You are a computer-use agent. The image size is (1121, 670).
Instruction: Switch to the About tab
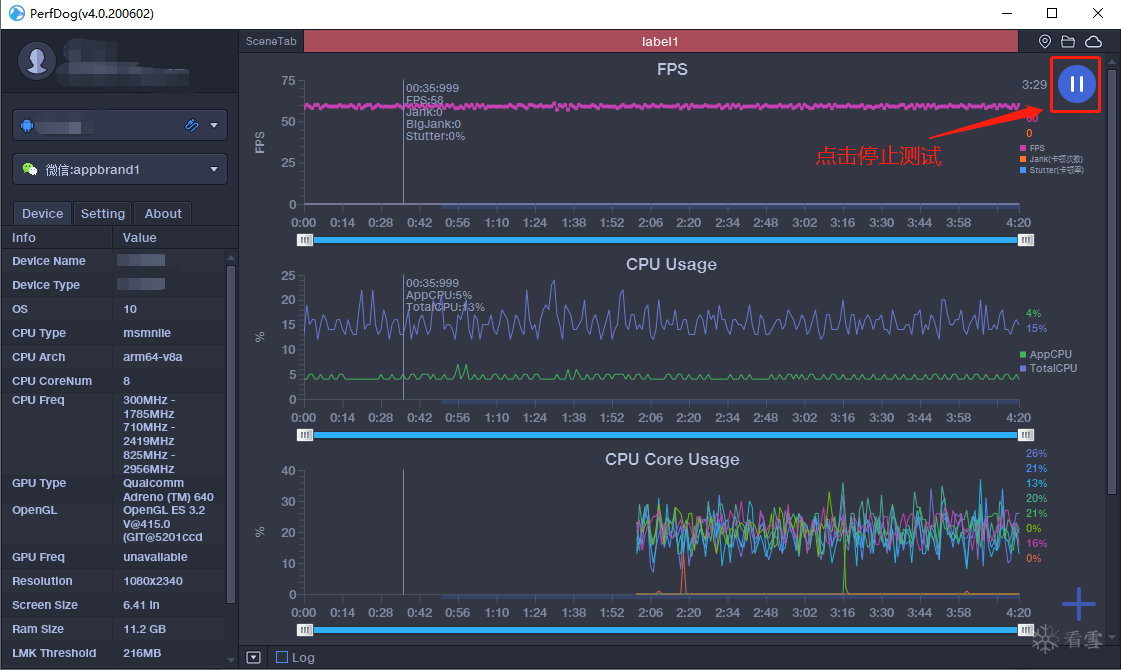pyautogui.click(x=163, y=214)
